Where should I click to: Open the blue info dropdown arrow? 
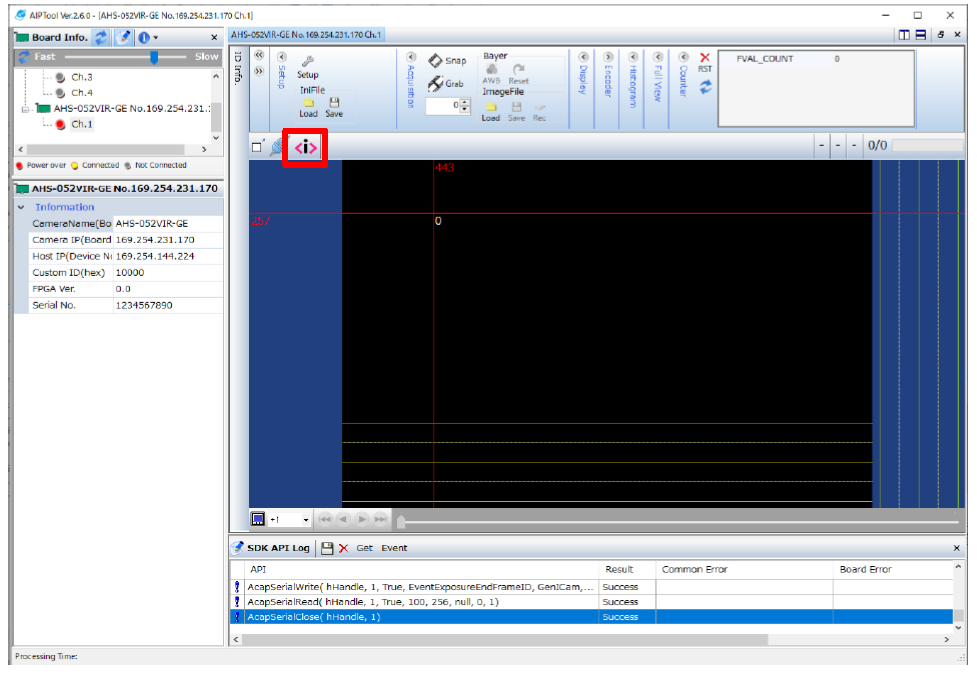coord(156,37)
